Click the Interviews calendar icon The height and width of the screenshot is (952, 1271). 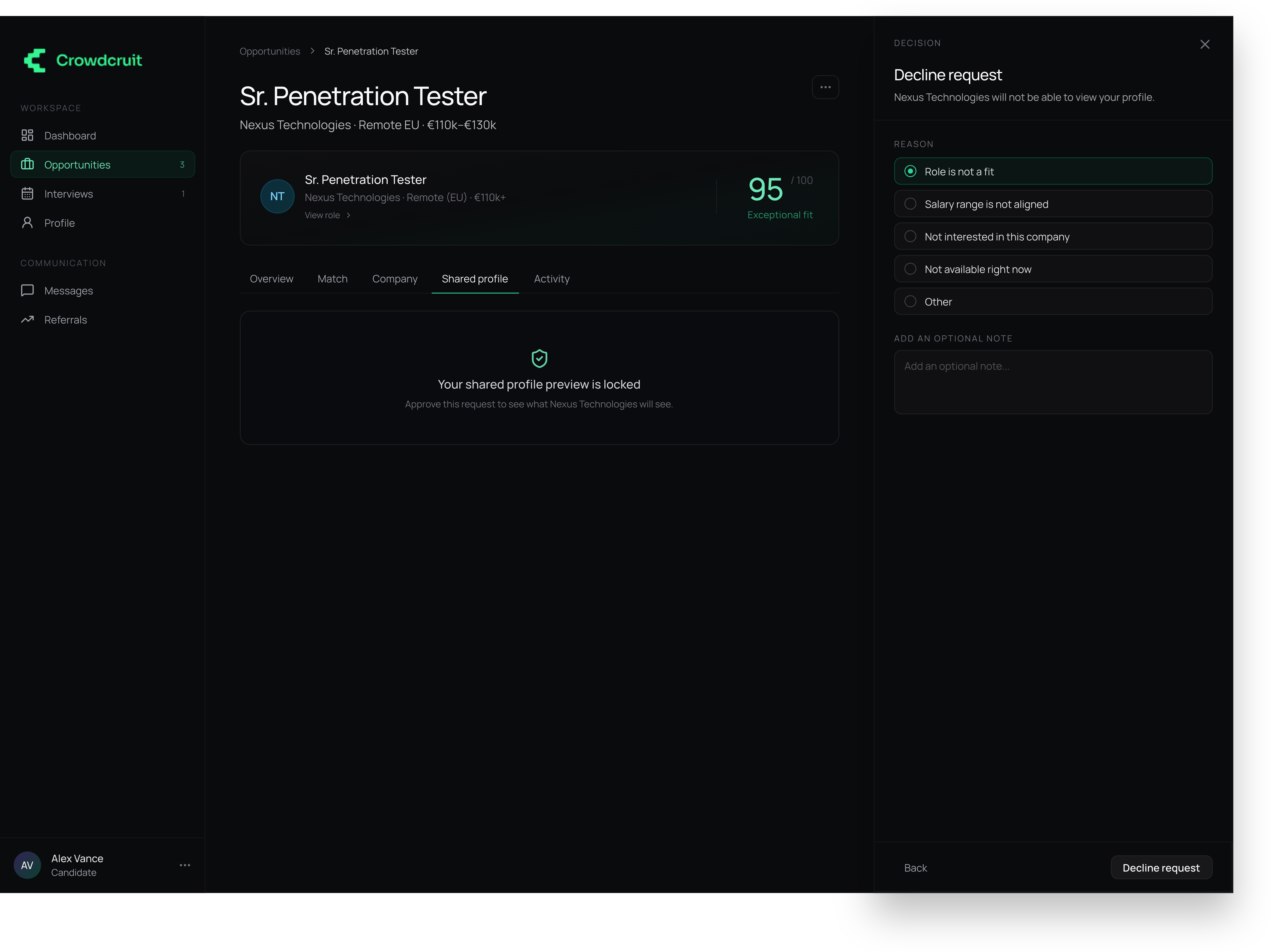coord(27,194)
